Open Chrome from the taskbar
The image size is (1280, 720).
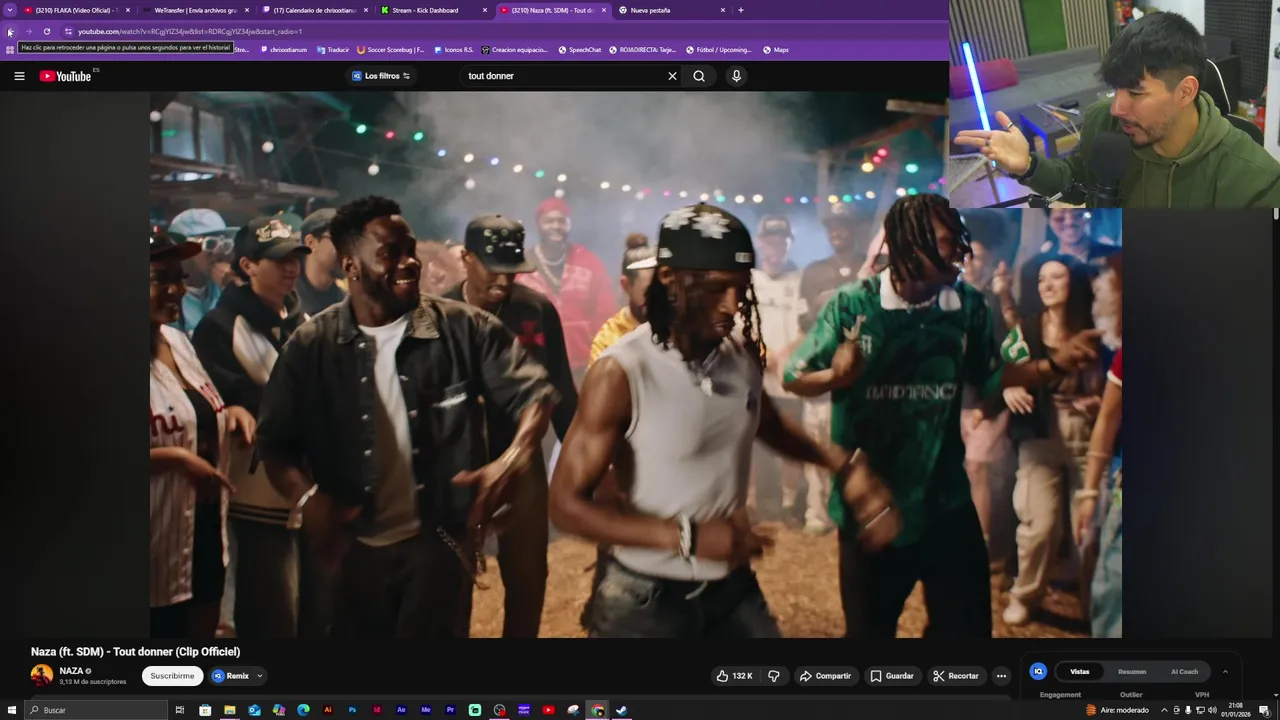[x=597, y=710]
